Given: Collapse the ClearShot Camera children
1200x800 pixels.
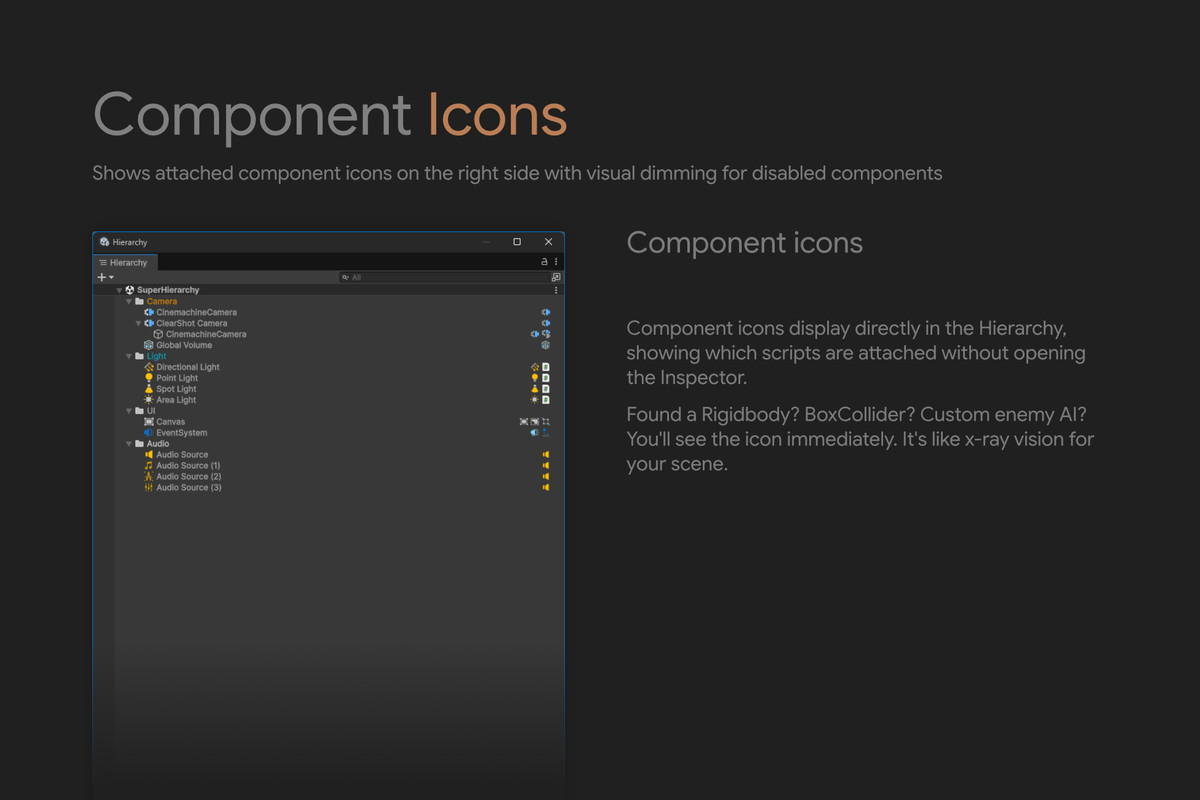Looking at the screenshot, I should pyautogui.click(x=138, y=323).
